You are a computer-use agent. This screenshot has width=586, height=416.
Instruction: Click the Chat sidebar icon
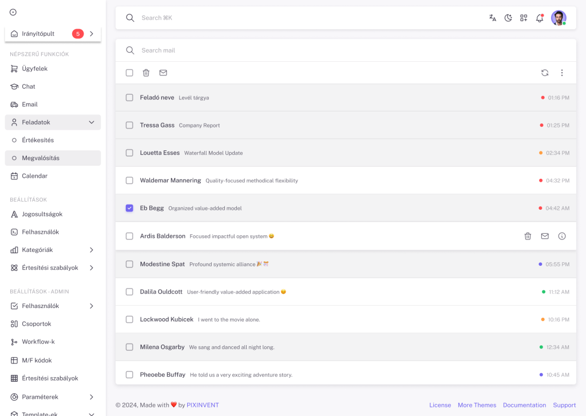[14, 86]
